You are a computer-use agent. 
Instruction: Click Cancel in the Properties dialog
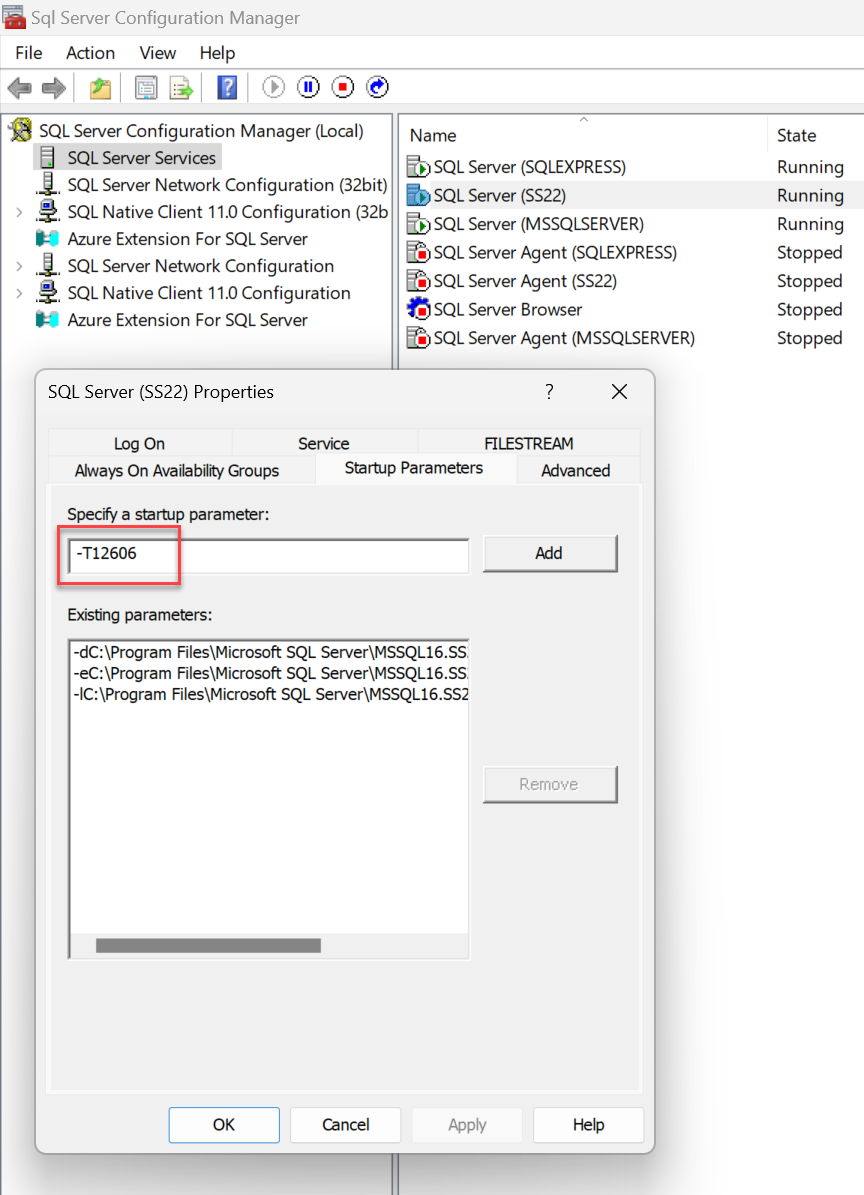(345, 1125)
